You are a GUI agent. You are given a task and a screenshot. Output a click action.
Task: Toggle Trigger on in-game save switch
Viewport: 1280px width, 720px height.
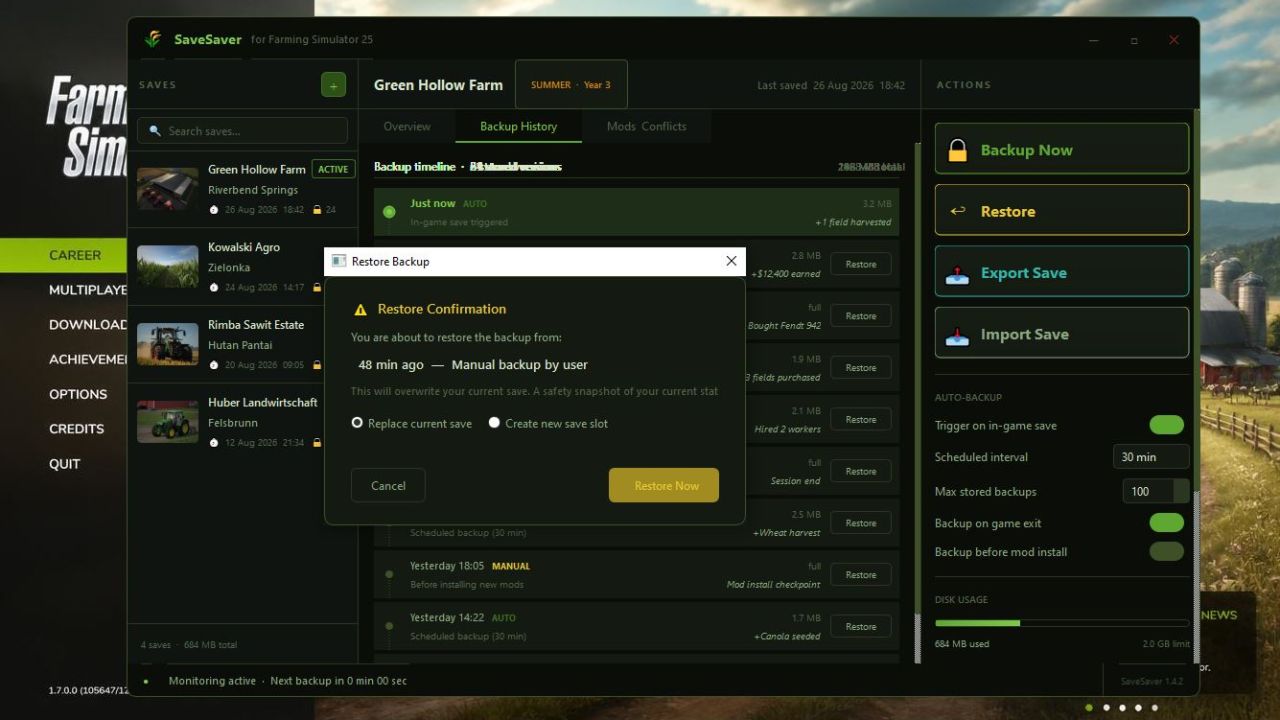click(1166, 425)
